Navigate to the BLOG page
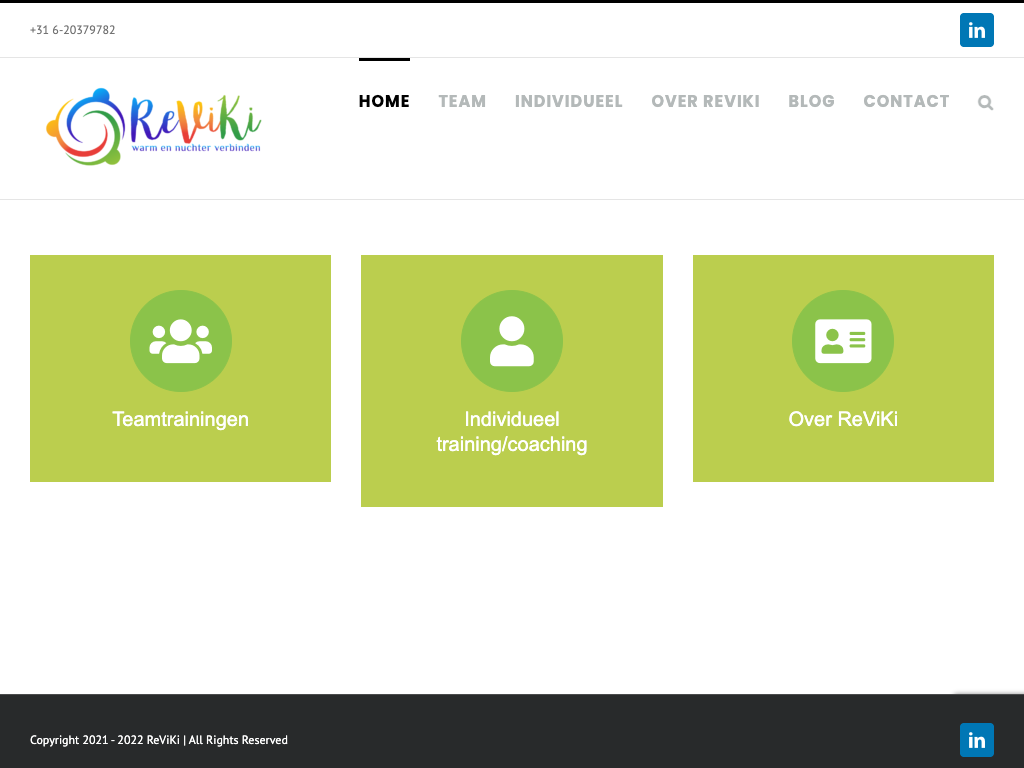This screenshot has width=1024, height=768. point(811,101)
